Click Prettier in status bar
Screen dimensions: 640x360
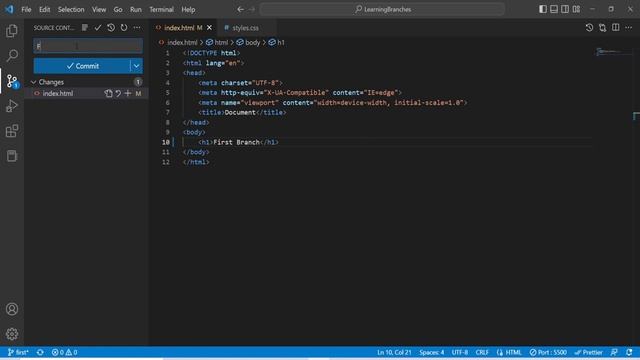coord(589,352)
